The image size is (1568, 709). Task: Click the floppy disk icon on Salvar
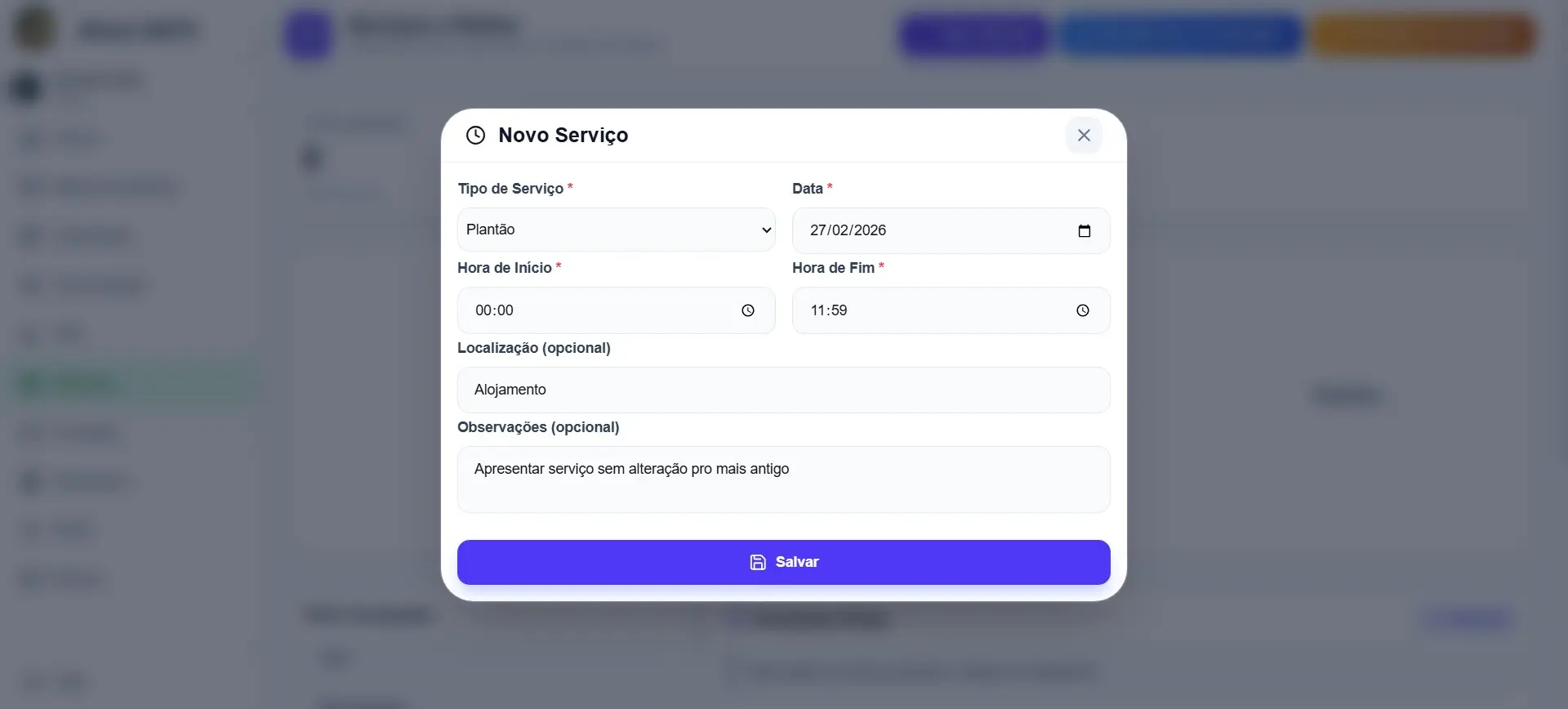758,562
